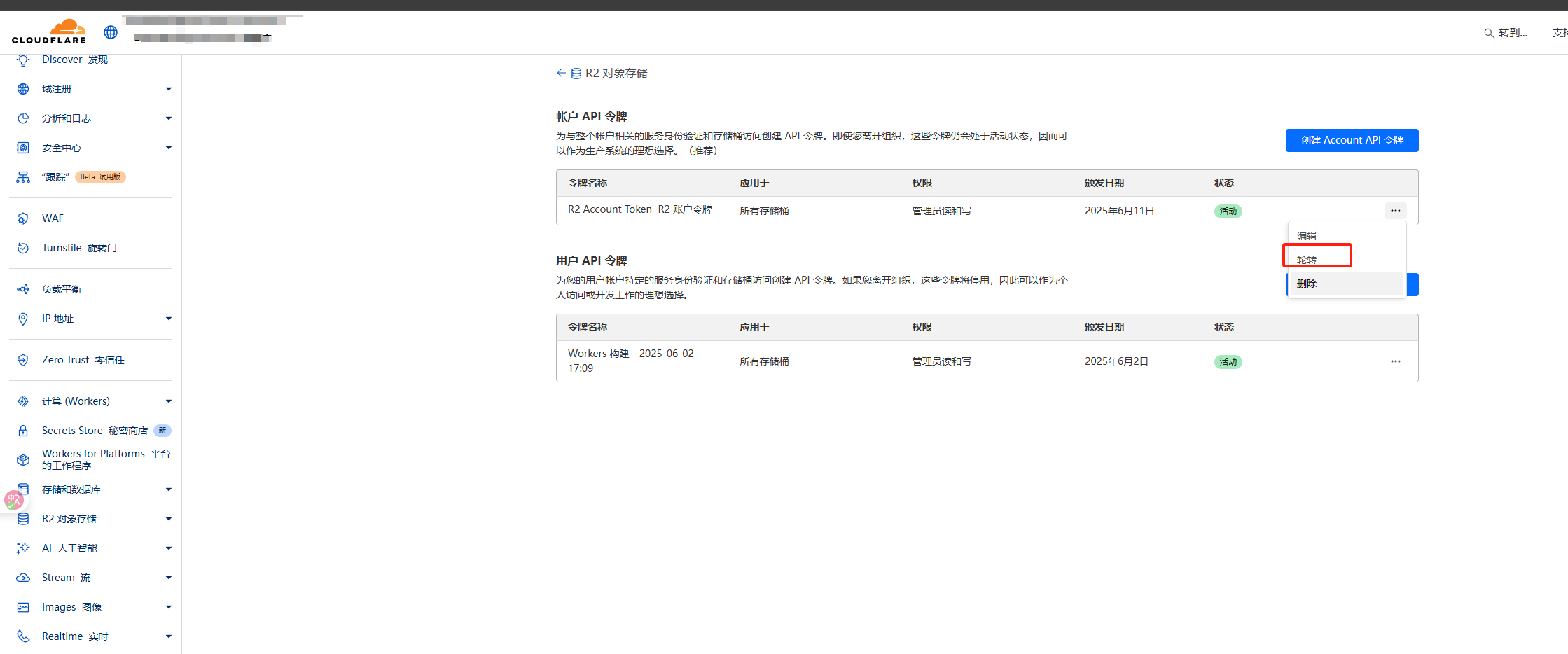This screenshot has height=654, width=1568.
Task: Click the load balancing (负载平衡) icon
Action: coord(23,289)
